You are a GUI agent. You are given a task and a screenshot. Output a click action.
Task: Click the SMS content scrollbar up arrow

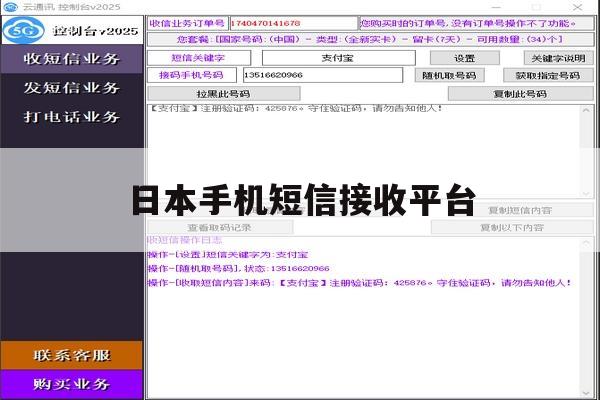pos(586,111)
